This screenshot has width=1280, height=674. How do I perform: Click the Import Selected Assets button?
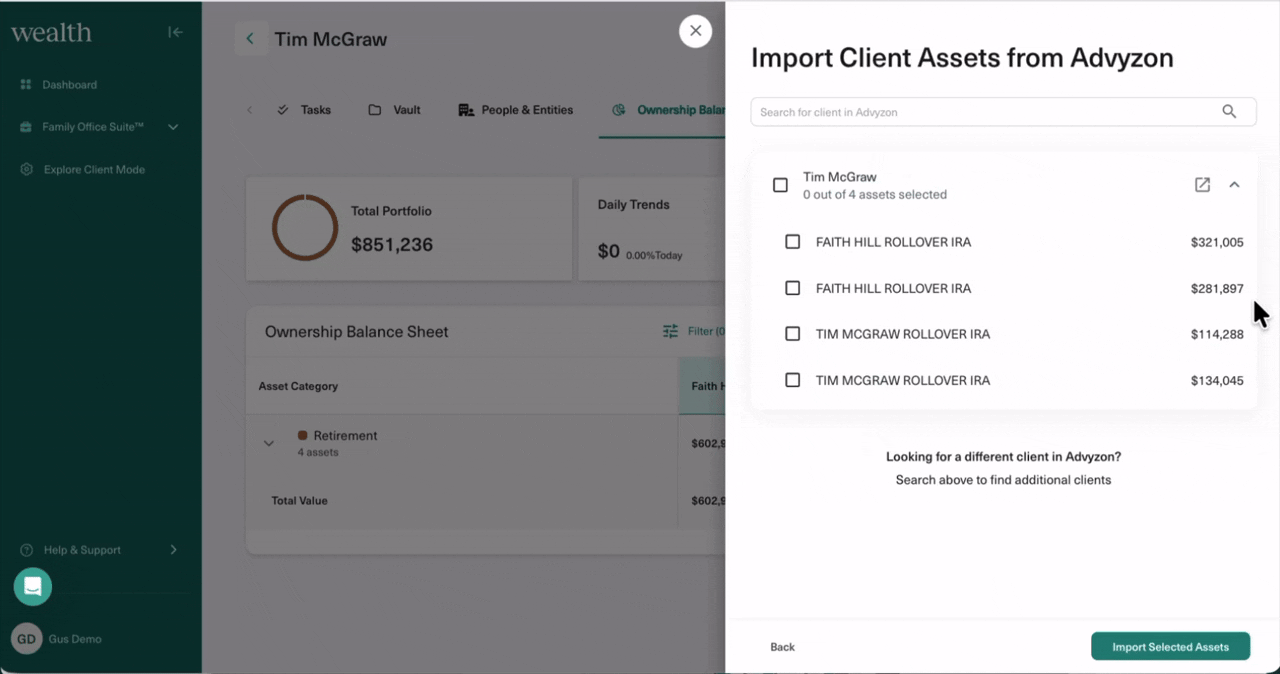pyautogui.click(x=1170, y=647)
